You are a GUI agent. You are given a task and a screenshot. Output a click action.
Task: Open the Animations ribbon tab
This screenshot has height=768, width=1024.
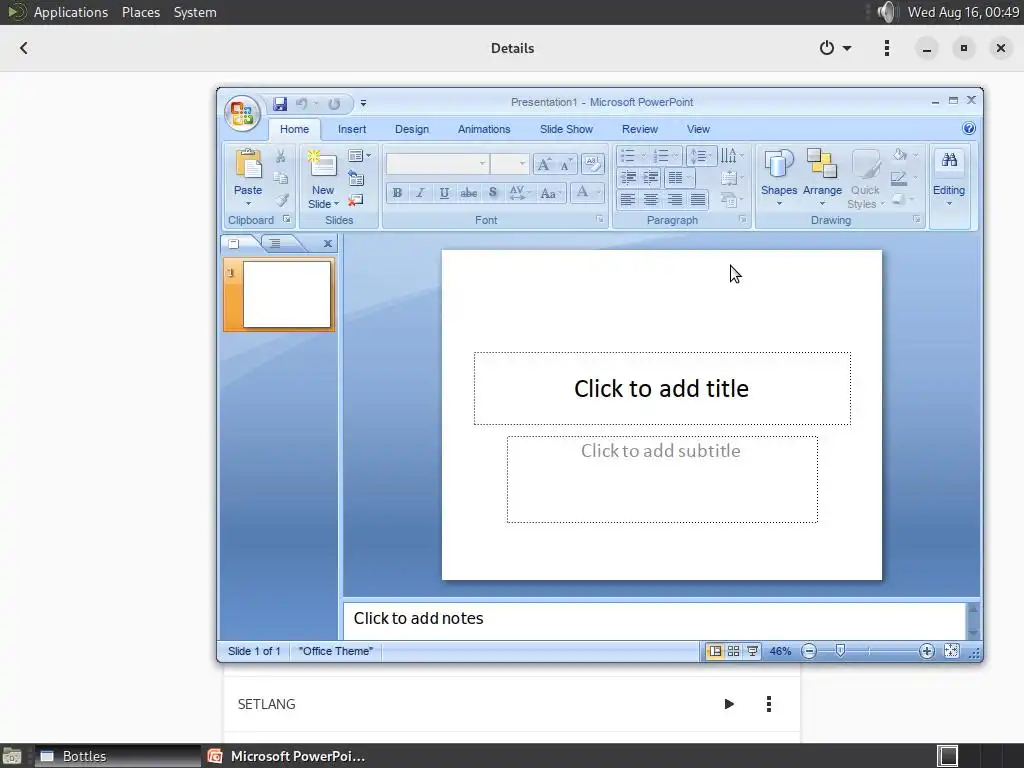click(484, 129)
